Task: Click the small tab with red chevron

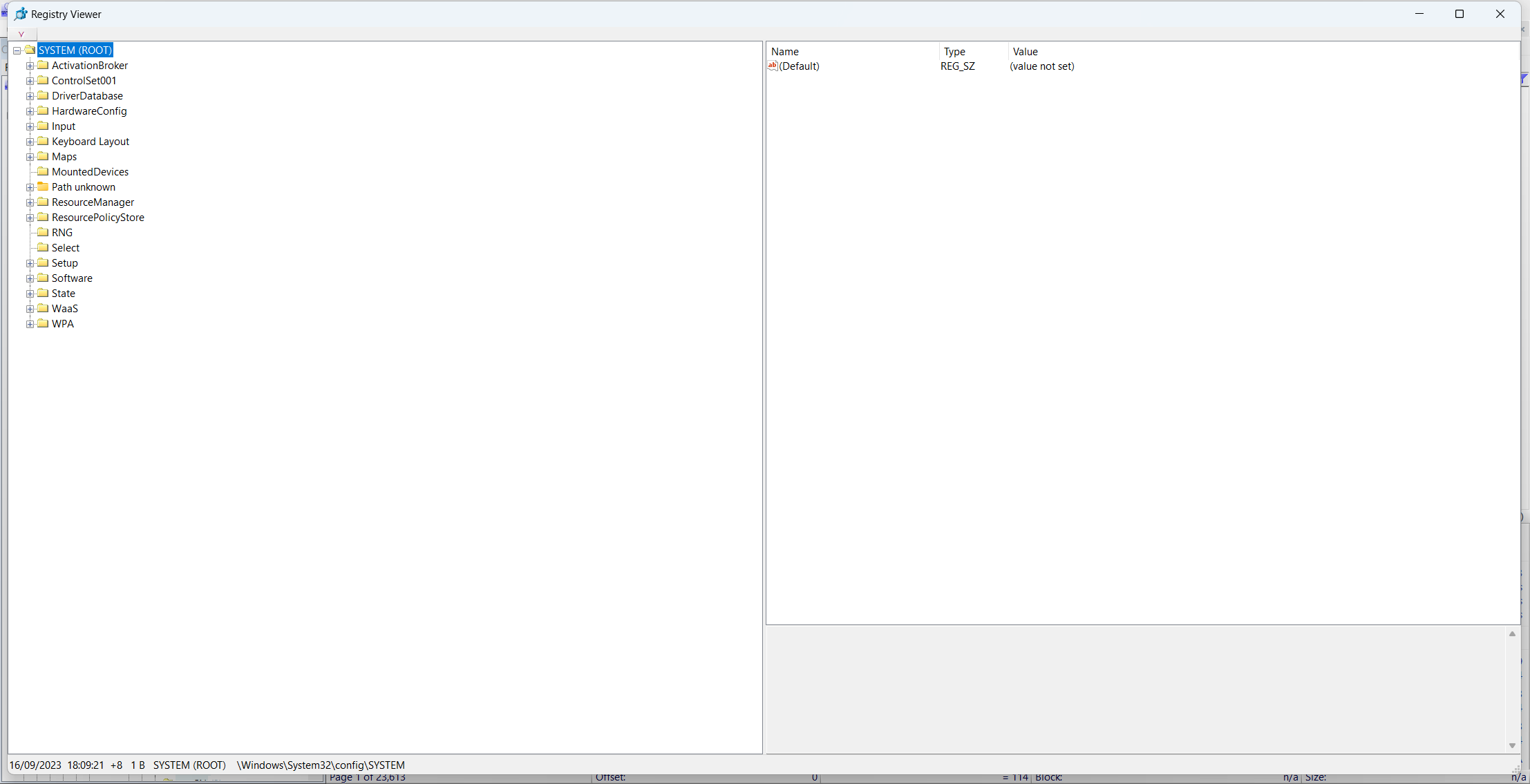Action: coord(21,34)
